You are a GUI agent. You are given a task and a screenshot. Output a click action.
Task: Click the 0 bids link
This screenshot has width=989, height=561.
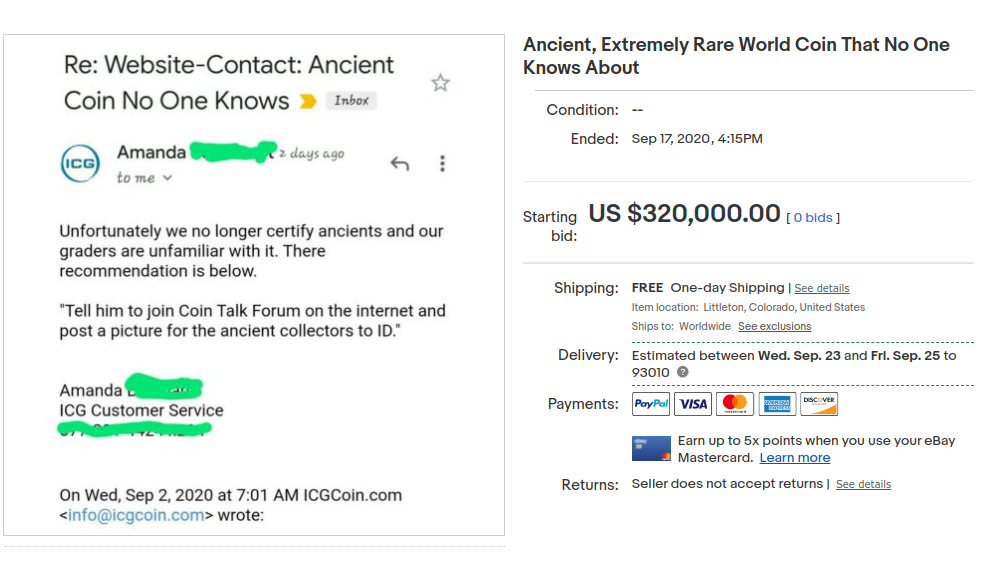pyautogui.click(x=813, y=218)
